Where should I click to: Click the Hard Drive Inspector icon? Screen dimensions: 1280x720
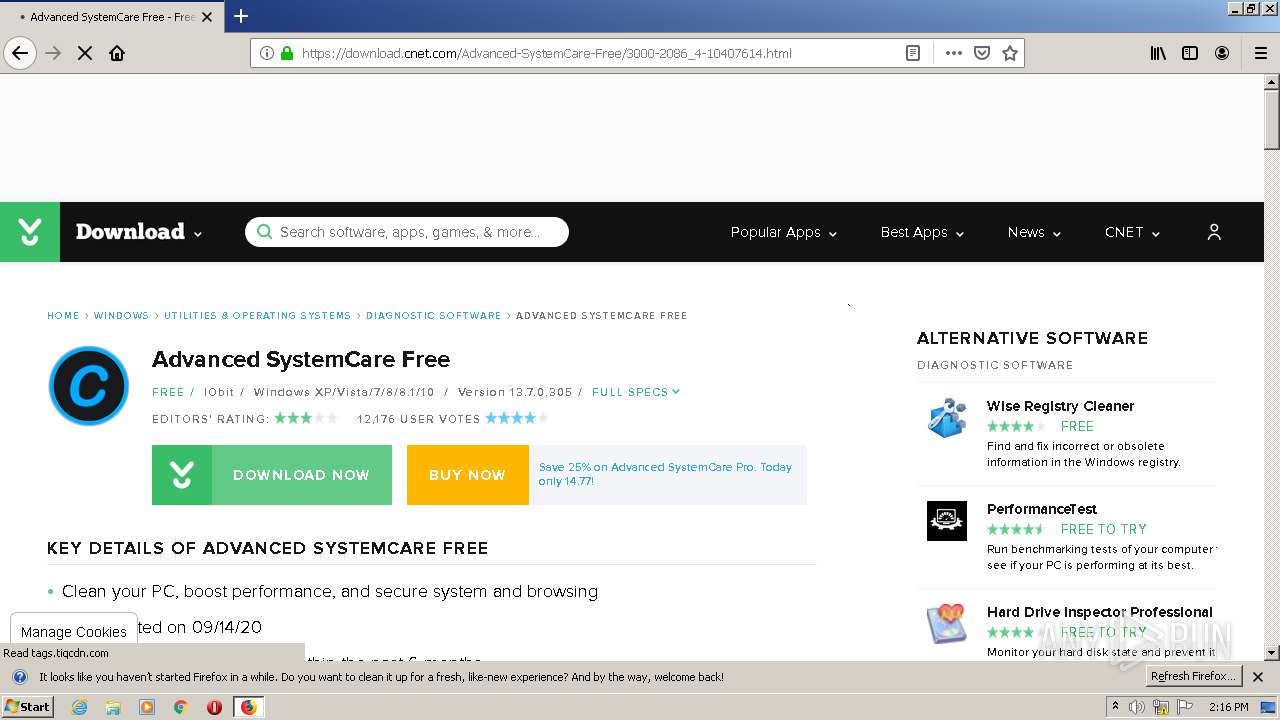coord(946,624)
